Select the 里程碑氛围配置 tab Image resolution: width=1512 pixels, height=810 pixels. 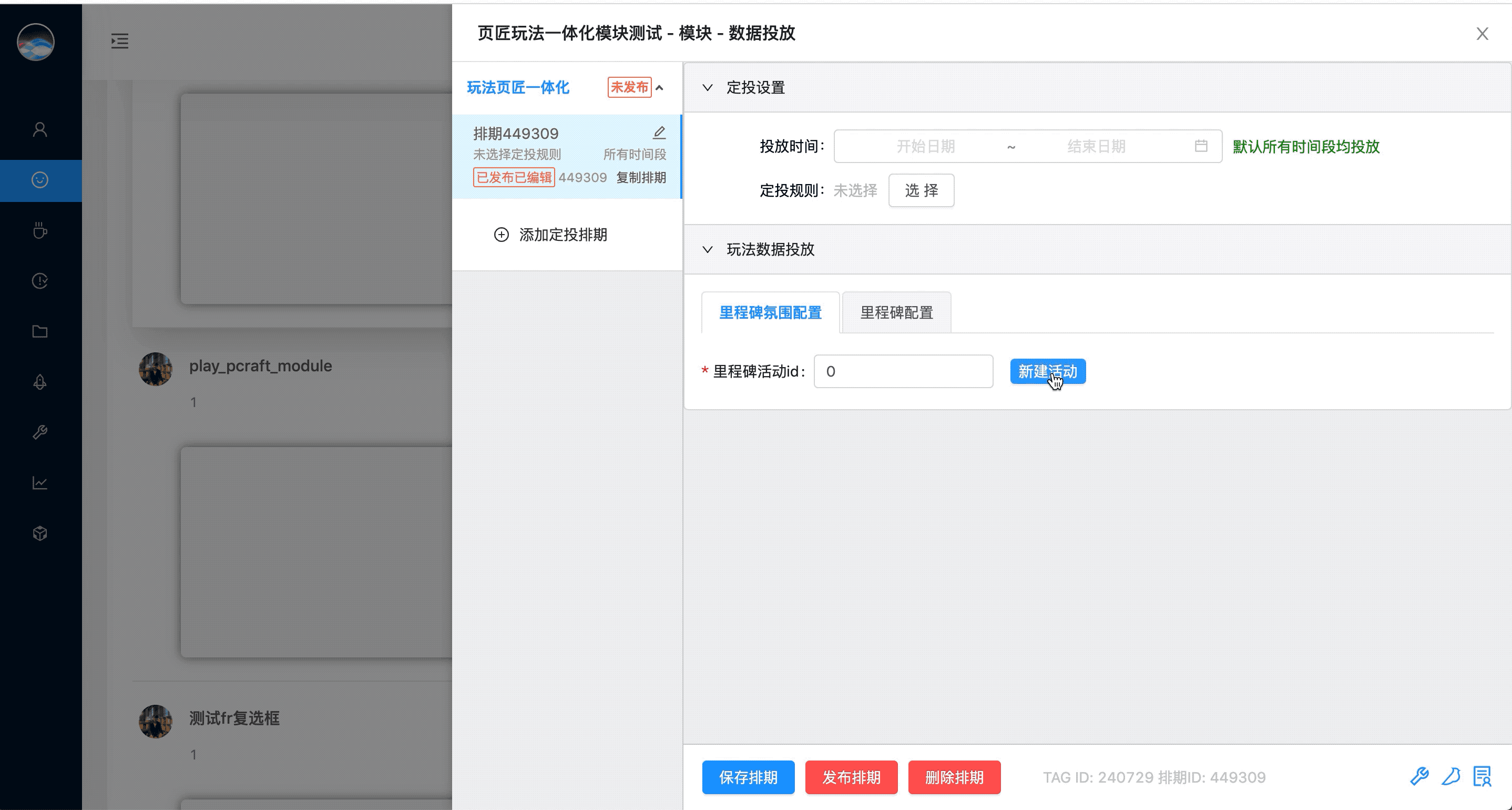[770, 312]
